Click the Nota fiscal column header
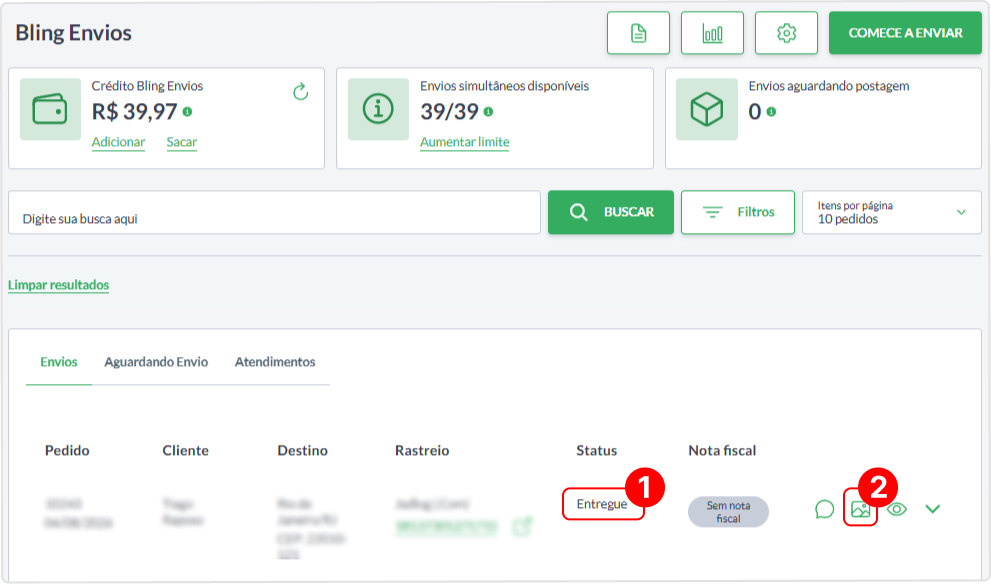 722,451
